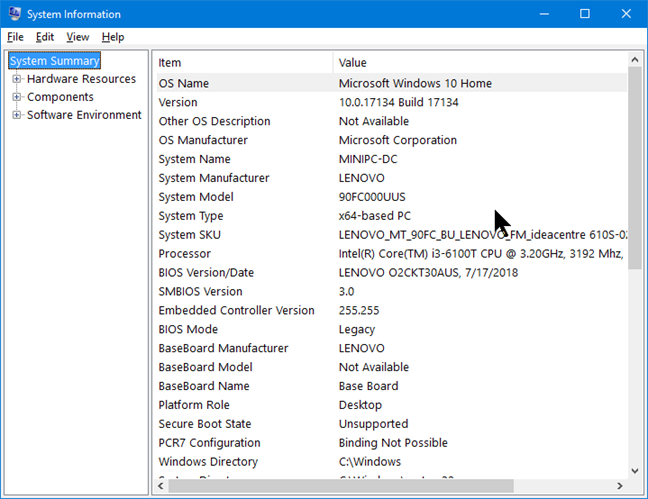Viewport: 648px width, 499px height.
Task: Click MINIPC-DC value
Action: pos(368,159)
